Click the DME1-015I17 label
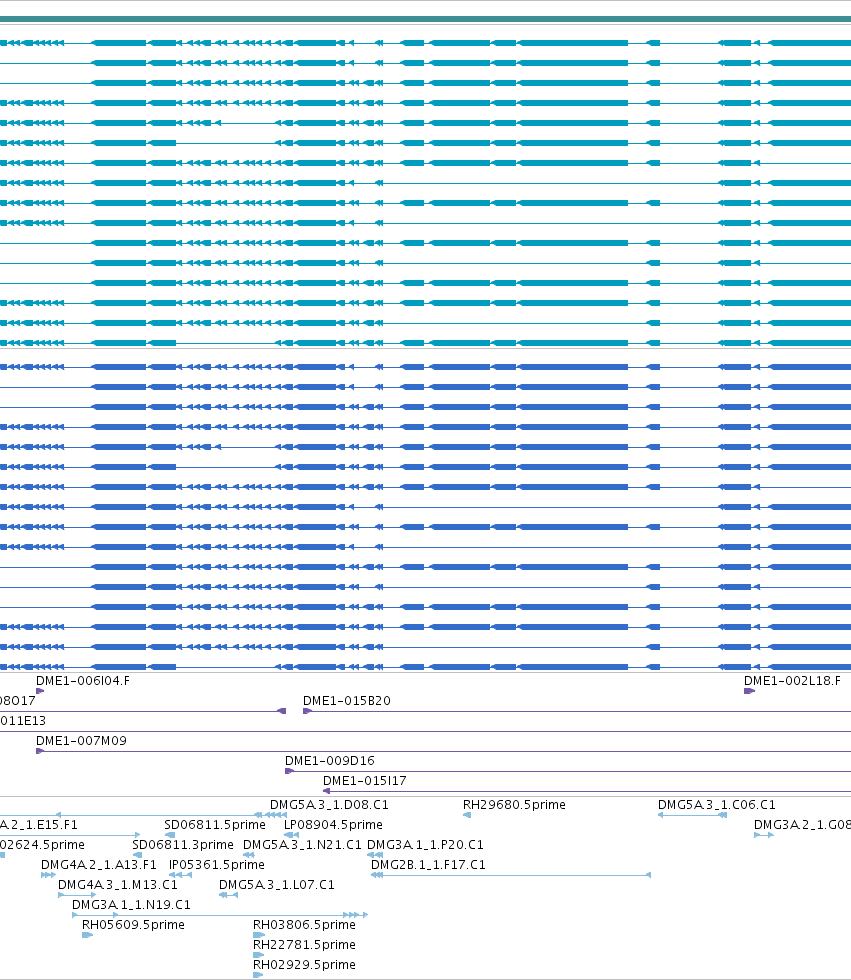Viewport: 851px width, 980px height. click(364, 781)
